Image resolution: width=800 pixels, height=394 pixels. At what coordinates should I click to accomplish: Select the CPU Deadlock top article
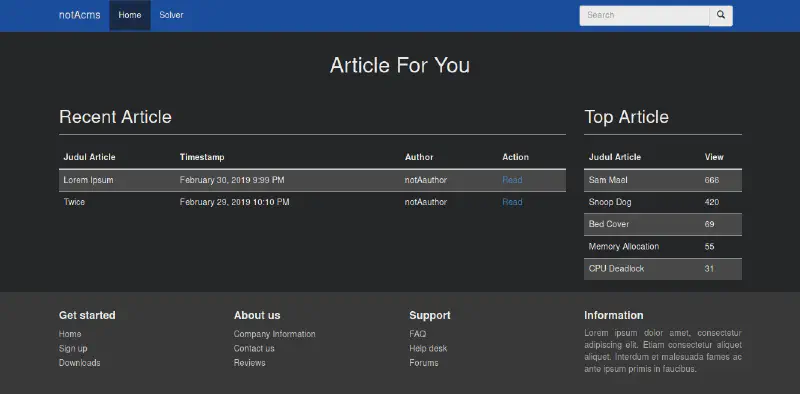click(616, 268)
